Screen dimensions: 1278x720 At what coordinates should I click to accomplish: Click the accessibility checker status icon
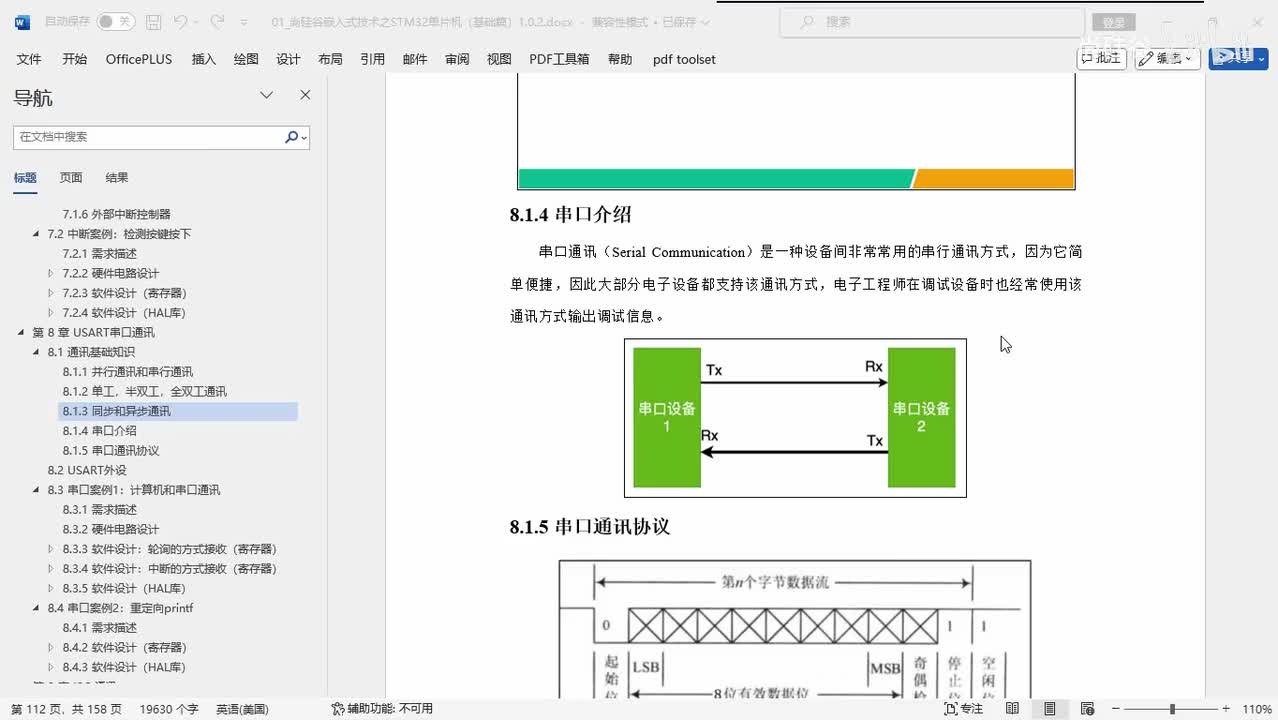click(338, 709)
